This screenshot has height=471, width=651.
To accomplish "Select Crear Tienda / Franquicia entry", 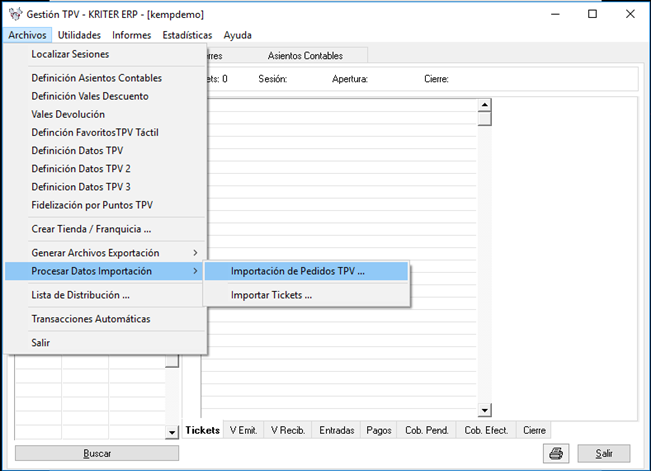I will [91, 229].
